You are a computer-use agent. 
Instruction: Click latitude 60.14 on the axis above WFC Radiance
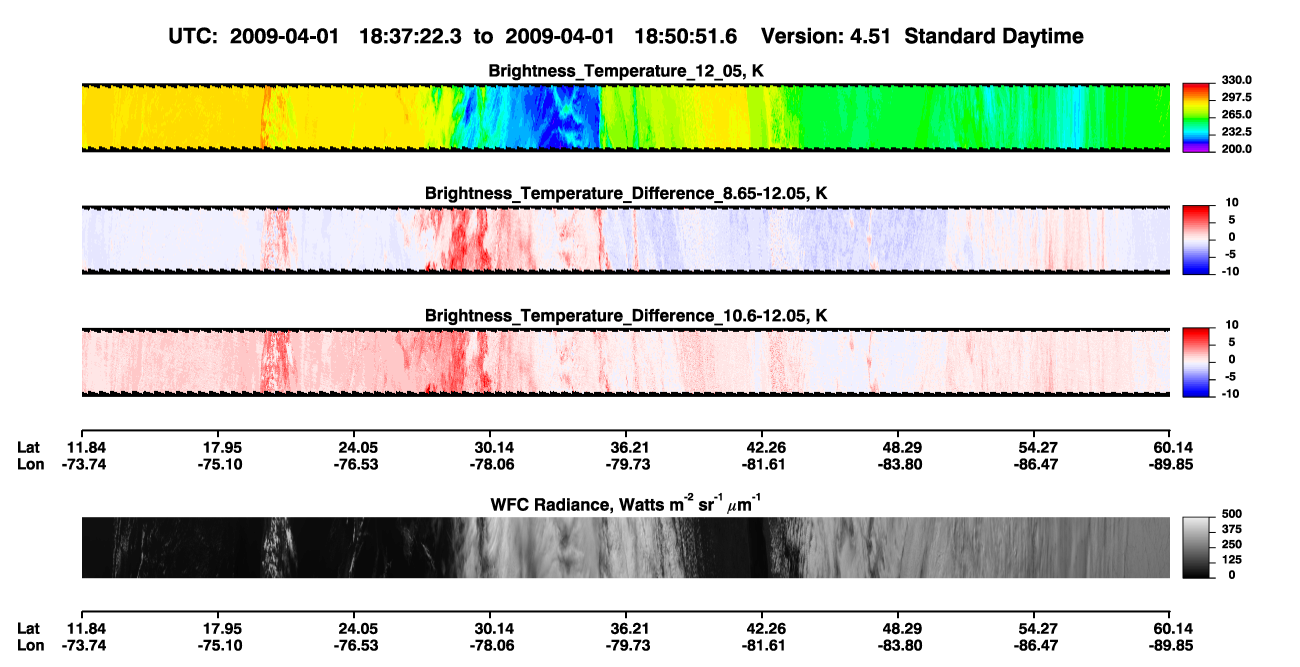click(1169, 447)
